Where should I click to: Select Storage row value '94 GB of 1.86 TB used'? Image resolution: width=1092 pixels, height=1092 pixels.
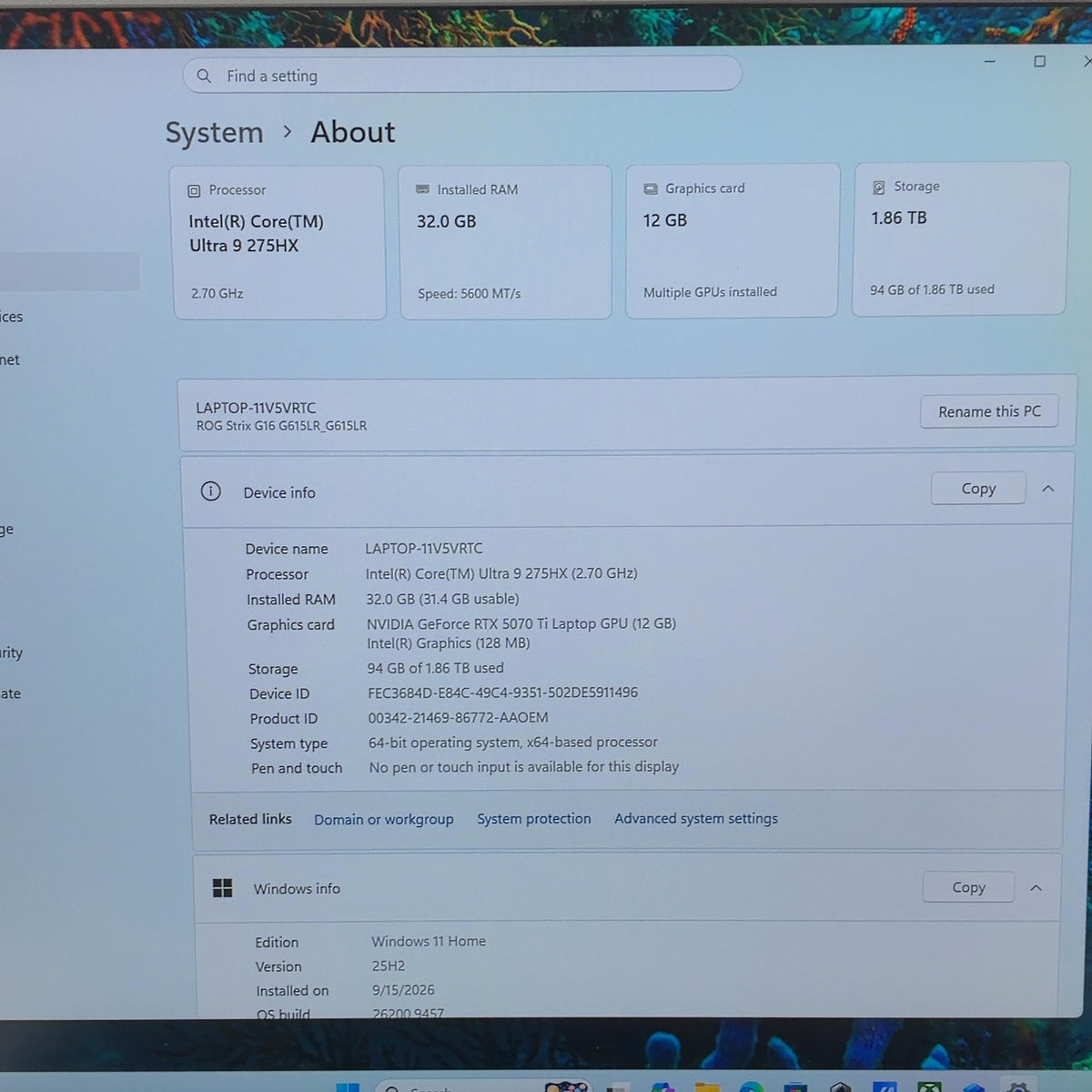(x=435, y=668)
